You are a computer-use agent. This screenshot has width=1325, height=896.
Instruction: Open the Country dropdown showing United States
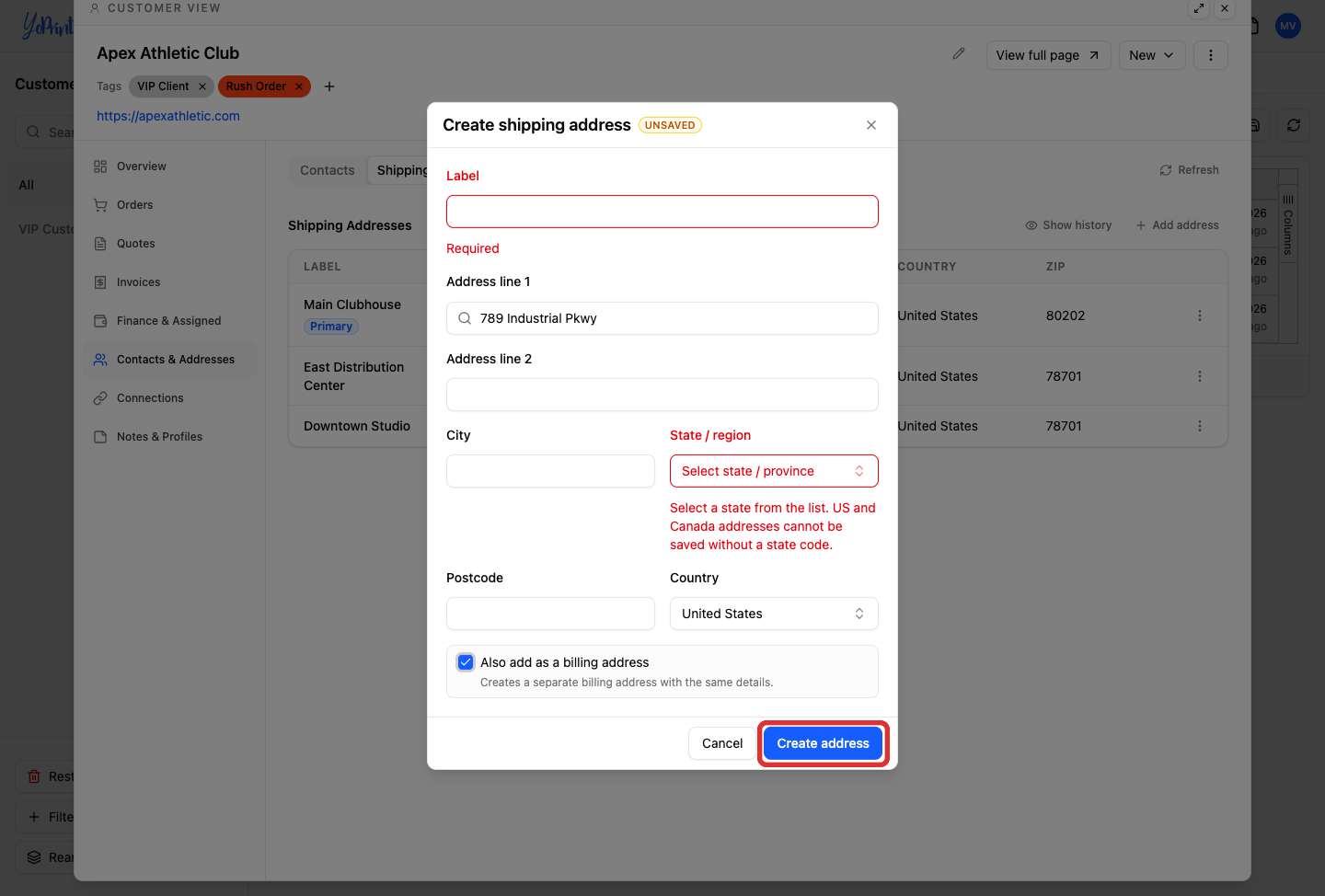click(774, 614)
